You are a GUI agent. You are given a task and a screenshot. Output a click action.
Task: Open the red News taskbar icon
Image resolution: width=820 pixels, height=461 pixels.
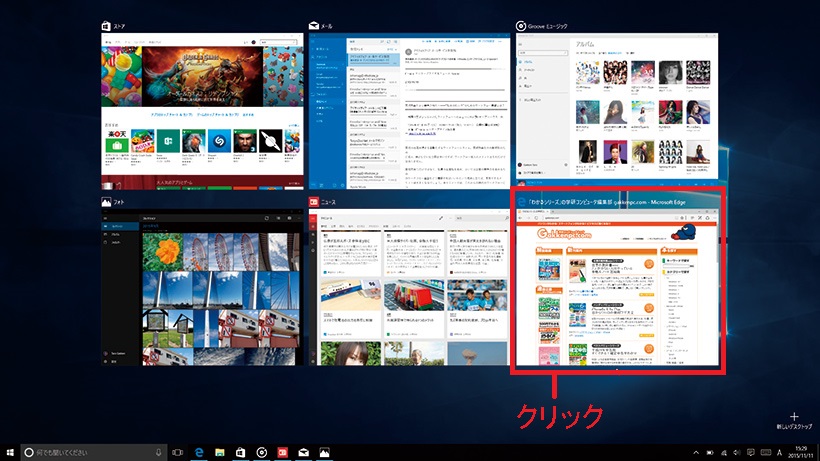click(x=282, y=452)
